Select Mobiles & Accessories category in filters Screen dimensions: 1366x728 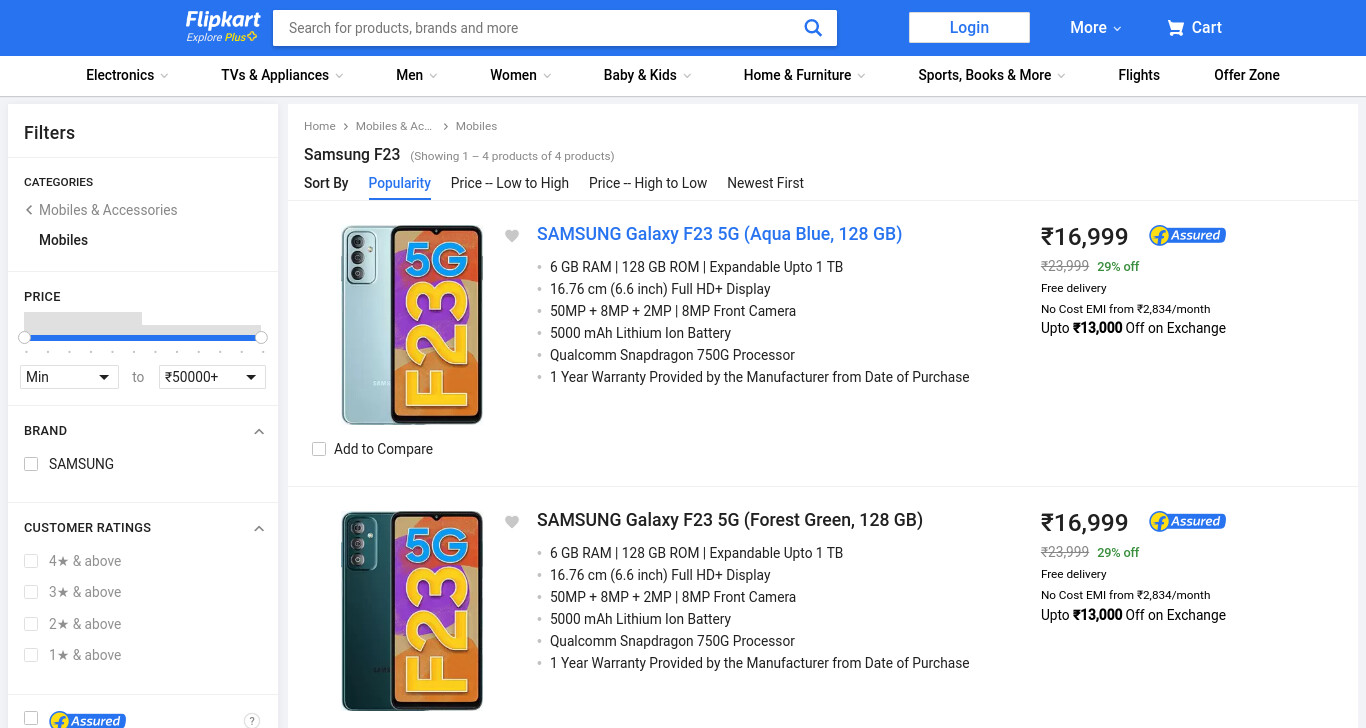click(x=108, y=210)
